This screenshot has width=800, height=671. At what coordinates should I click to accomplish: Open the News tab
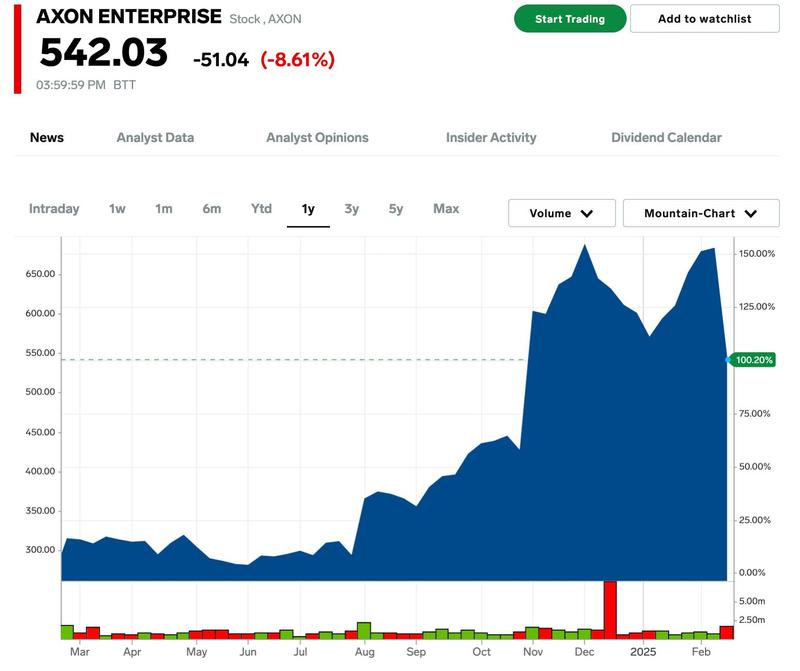point(47,137)
